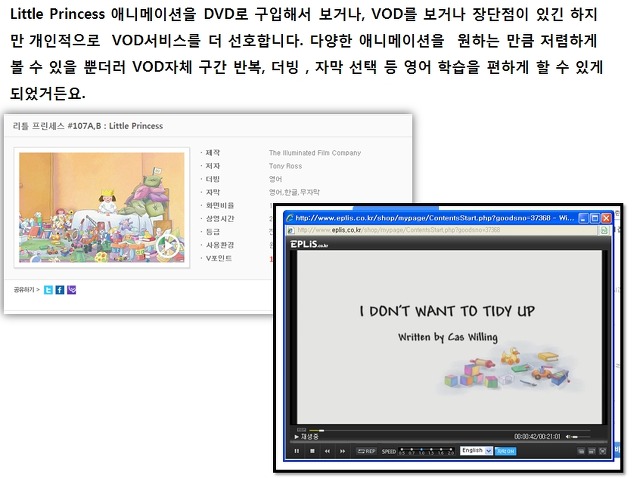Click the round play icon on the thumbnail
The width and height of the screenshot is (640, 478).
168,246
